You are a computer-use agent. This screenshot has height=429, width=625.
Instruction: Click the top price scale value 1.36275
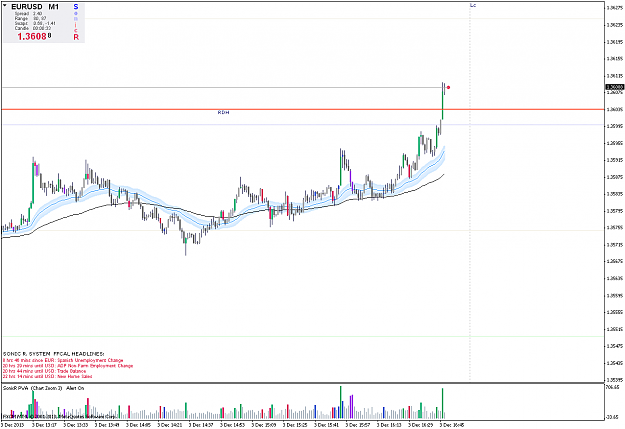(x=614, y=8)
